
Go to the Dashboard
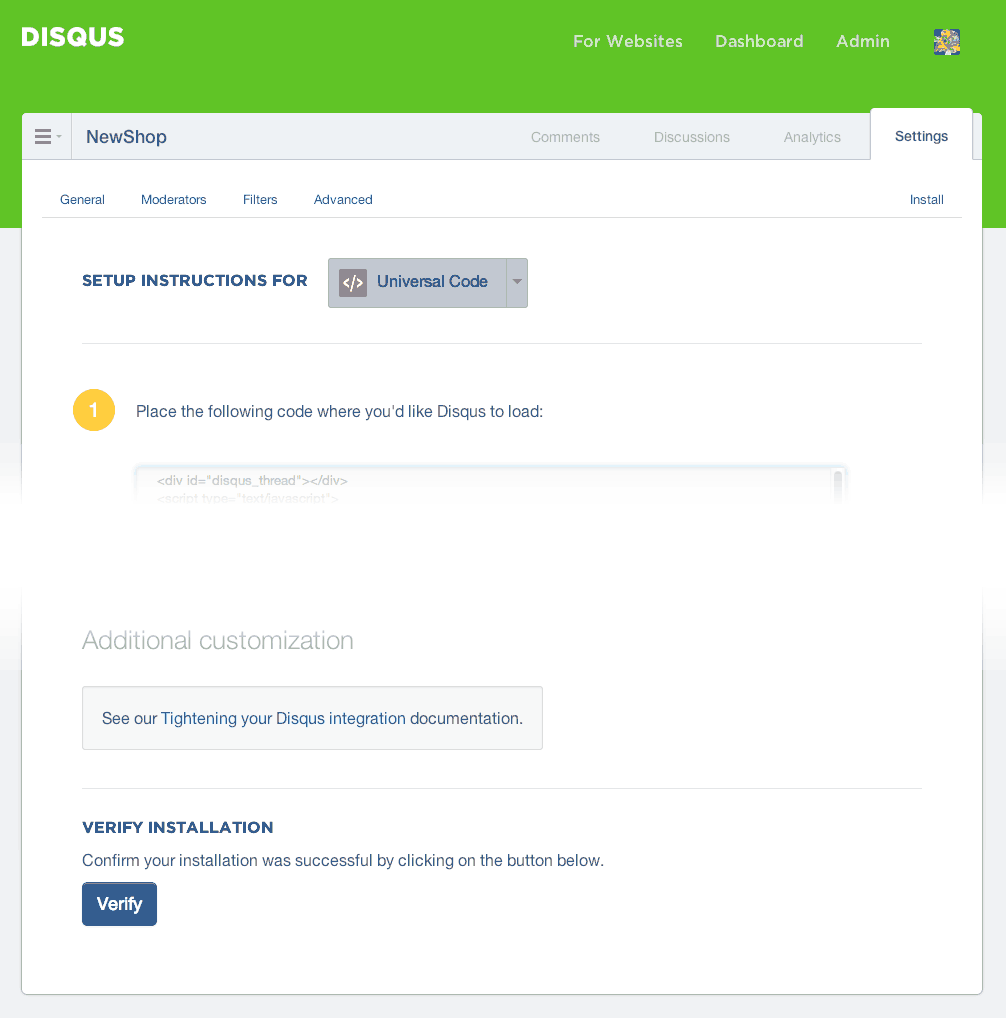point(759,42)
